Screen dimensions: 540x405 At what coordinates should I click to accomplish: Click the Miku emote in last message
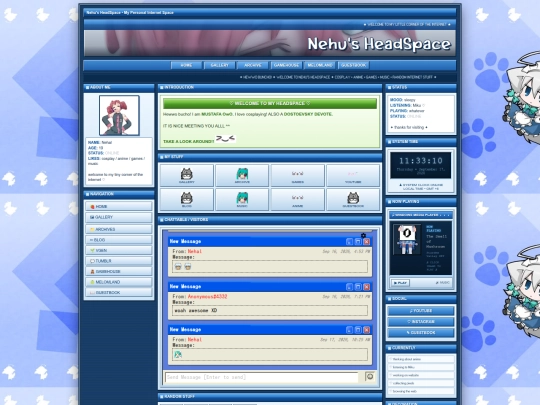tap(178, 354)
